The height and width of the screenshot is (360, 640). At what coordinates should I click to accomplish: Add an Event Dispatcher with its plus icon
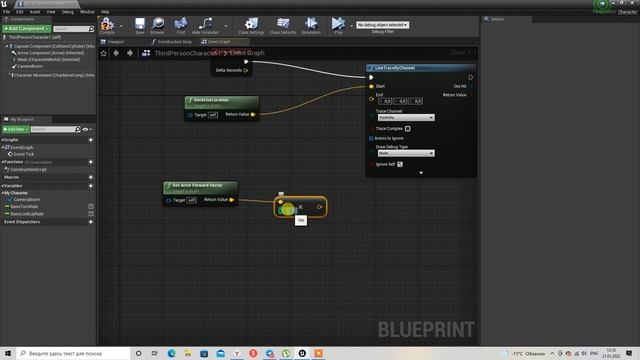click(x=91, y=222)
